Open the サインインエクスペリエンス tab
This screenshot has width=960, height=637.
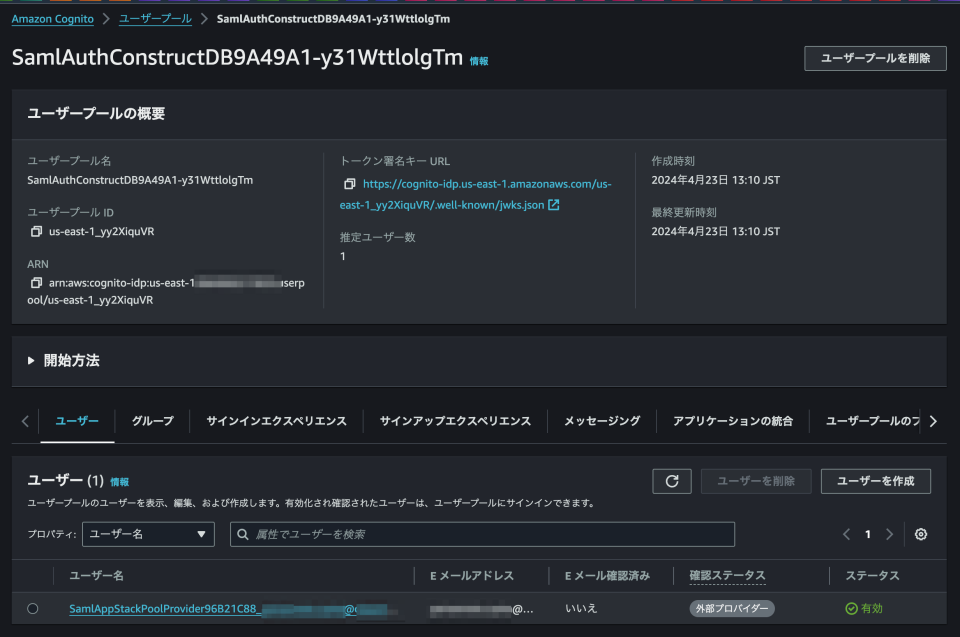(277, 421)
